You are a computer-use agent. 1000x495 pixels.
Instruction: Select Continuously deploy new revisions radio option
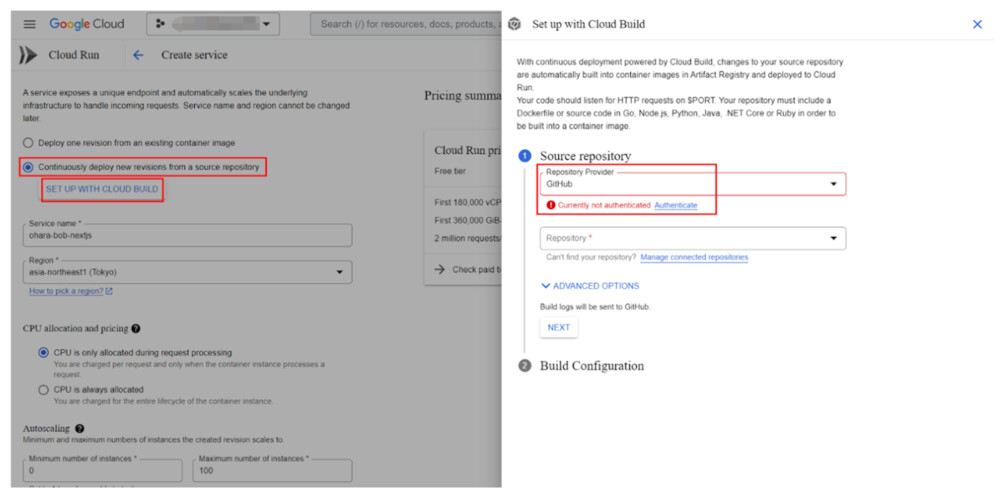click(28, 167)
